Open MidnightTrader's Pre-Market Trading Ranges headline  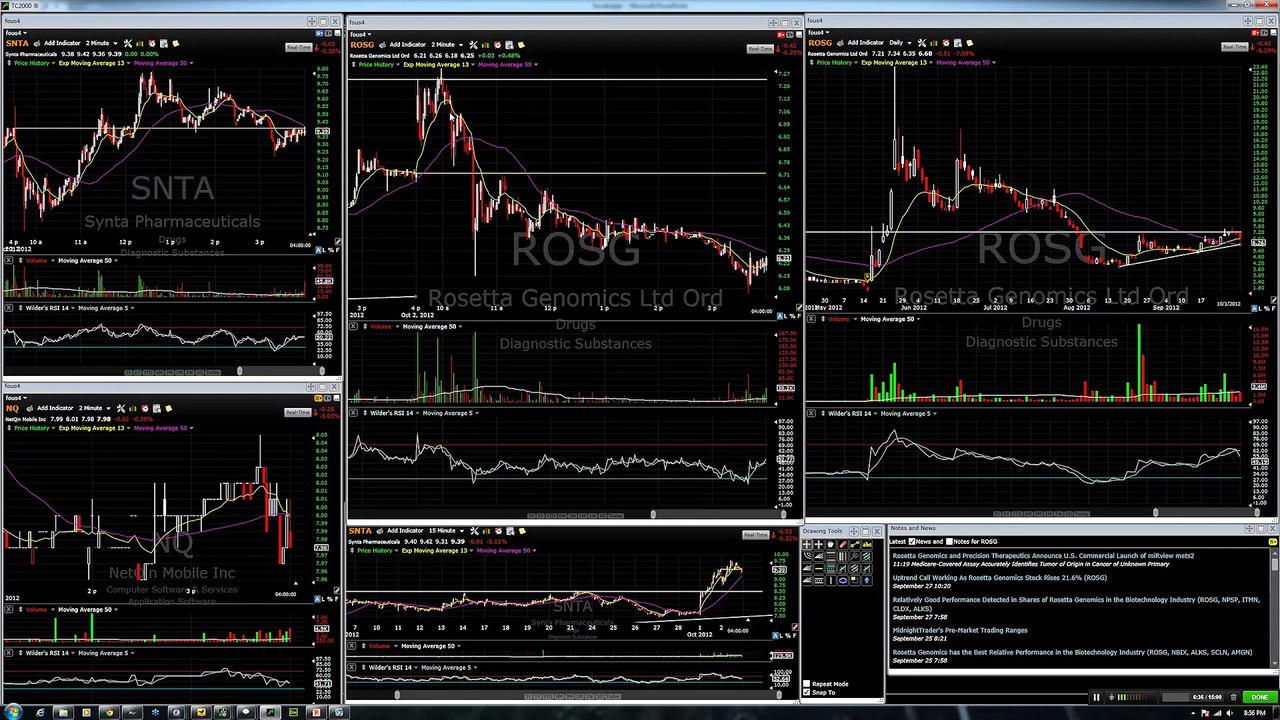[960, 630]
